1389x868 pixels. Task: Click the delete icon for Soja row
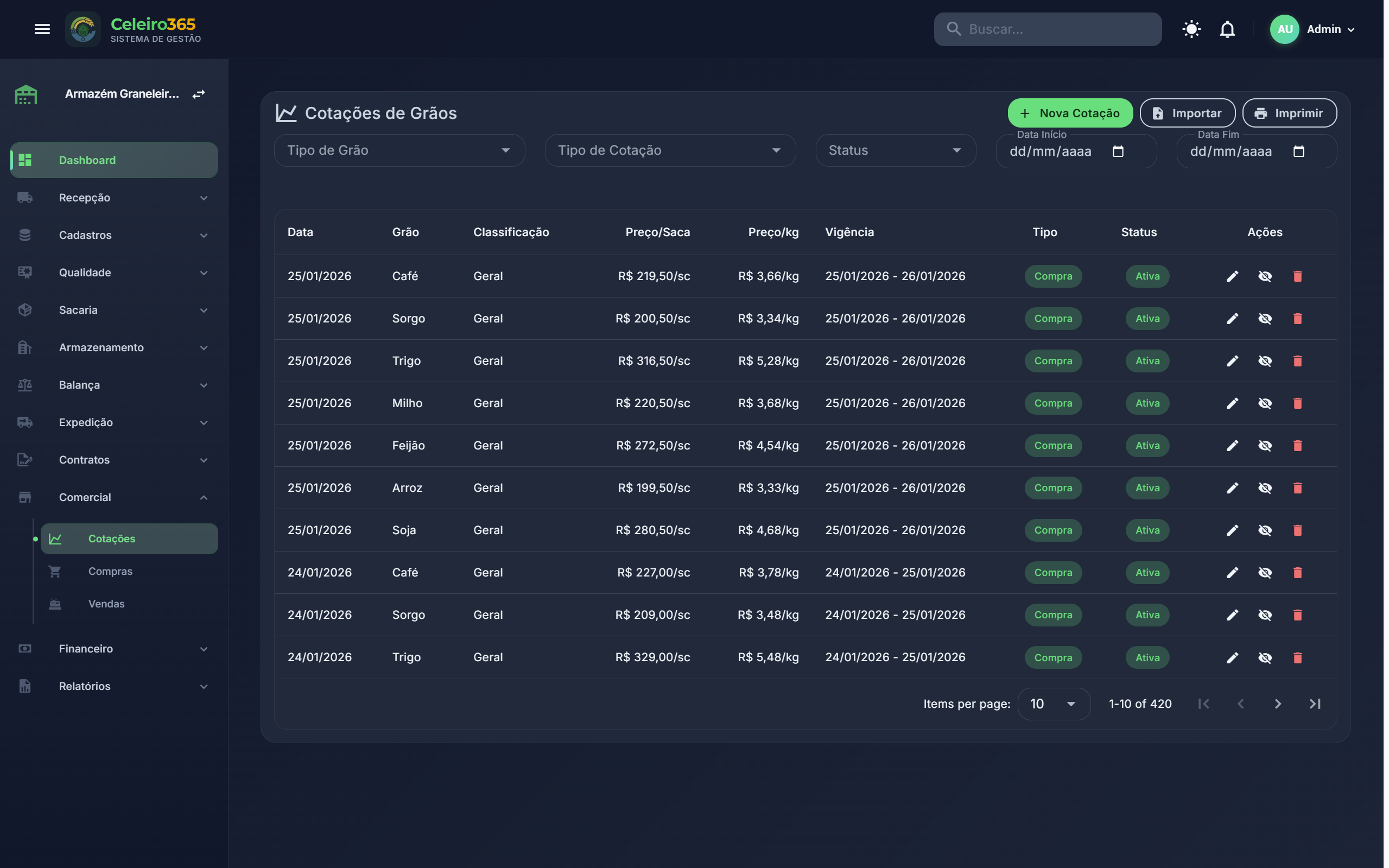click(1297, 530)
